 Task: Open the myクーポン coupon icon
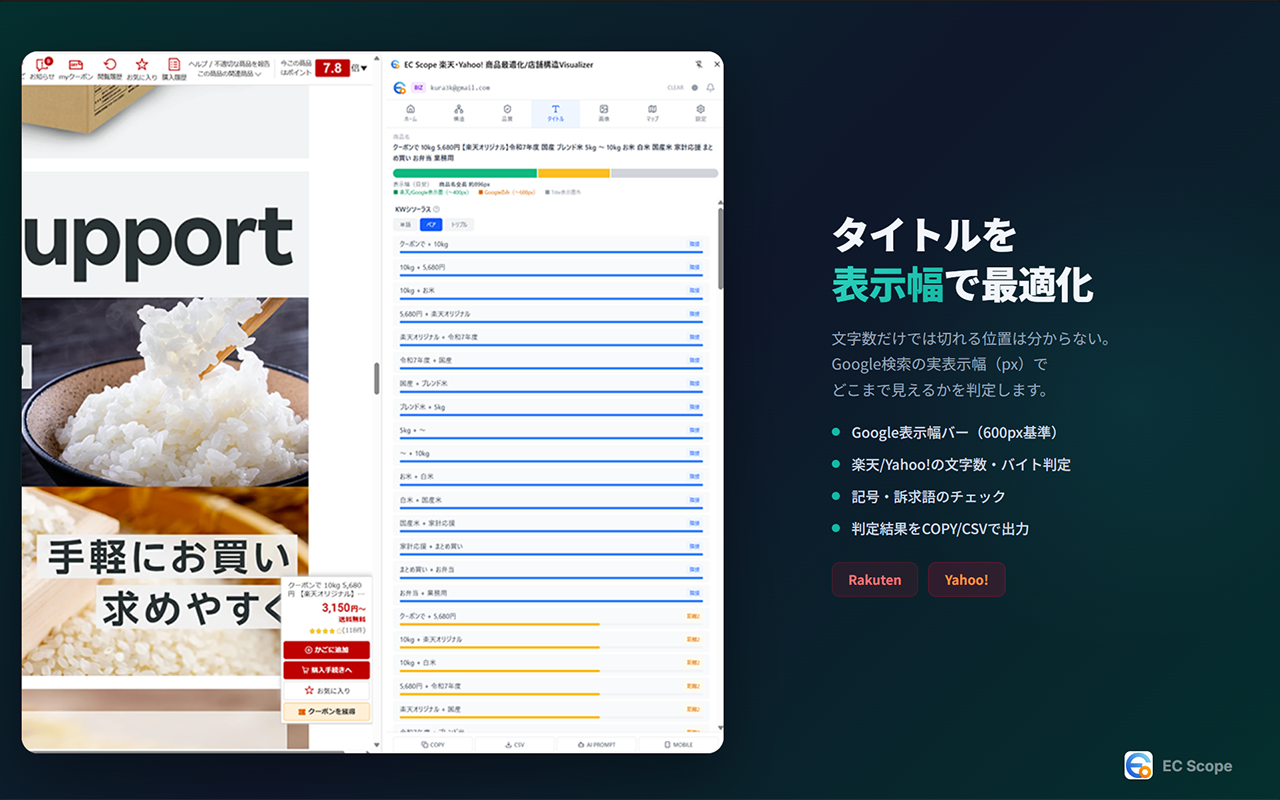75,68
